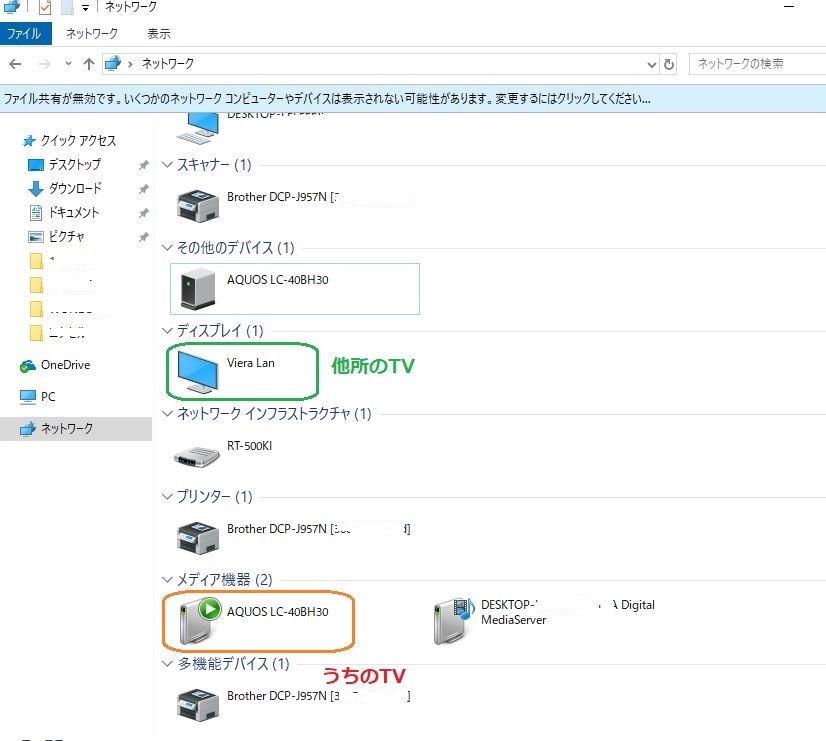Click the pin icon next to ダウンロード
The image size is (826, 741).
click(143, 189)
